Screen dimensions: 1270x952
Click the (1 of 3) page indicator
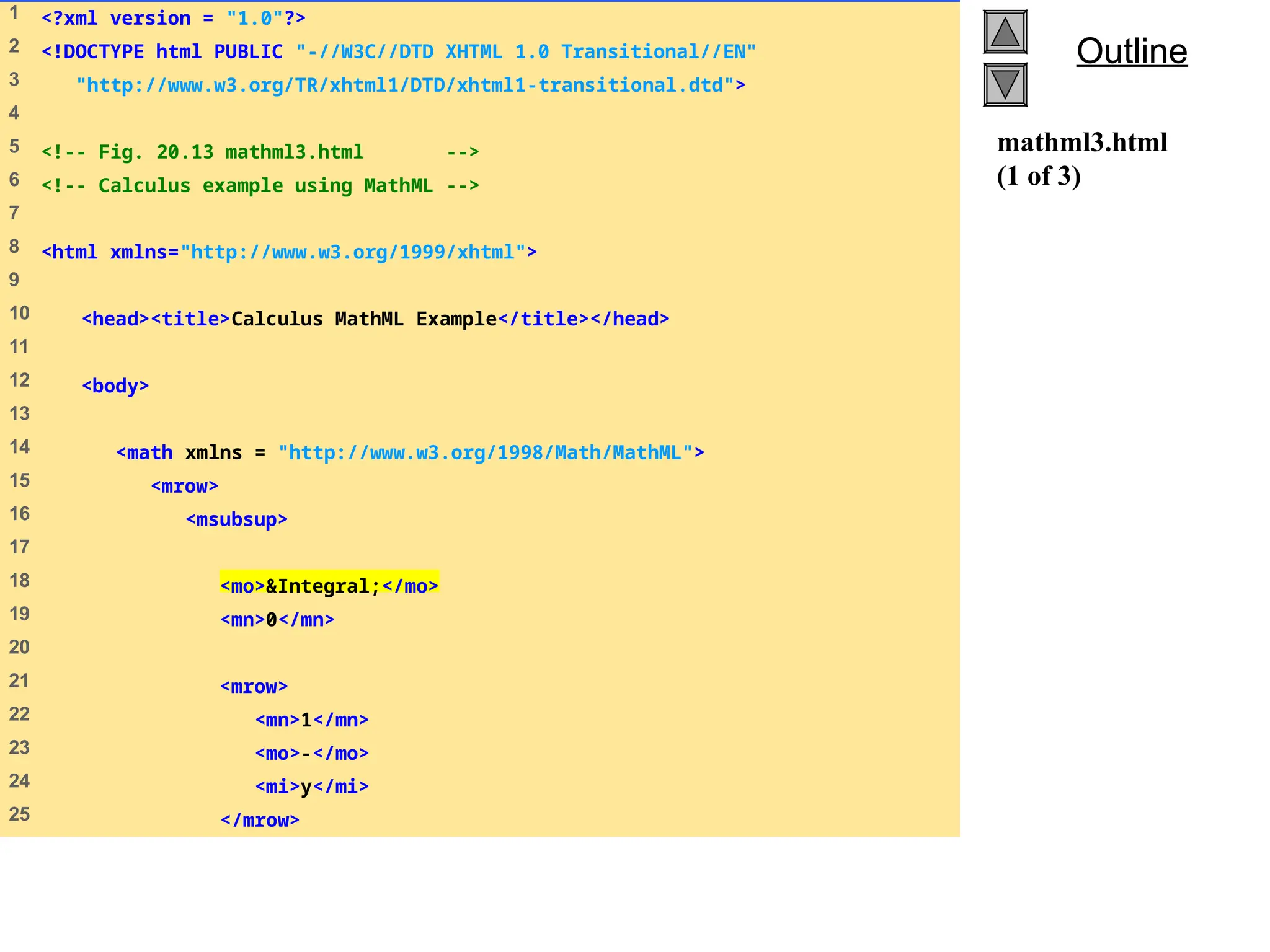click(x=1039, y=177)
